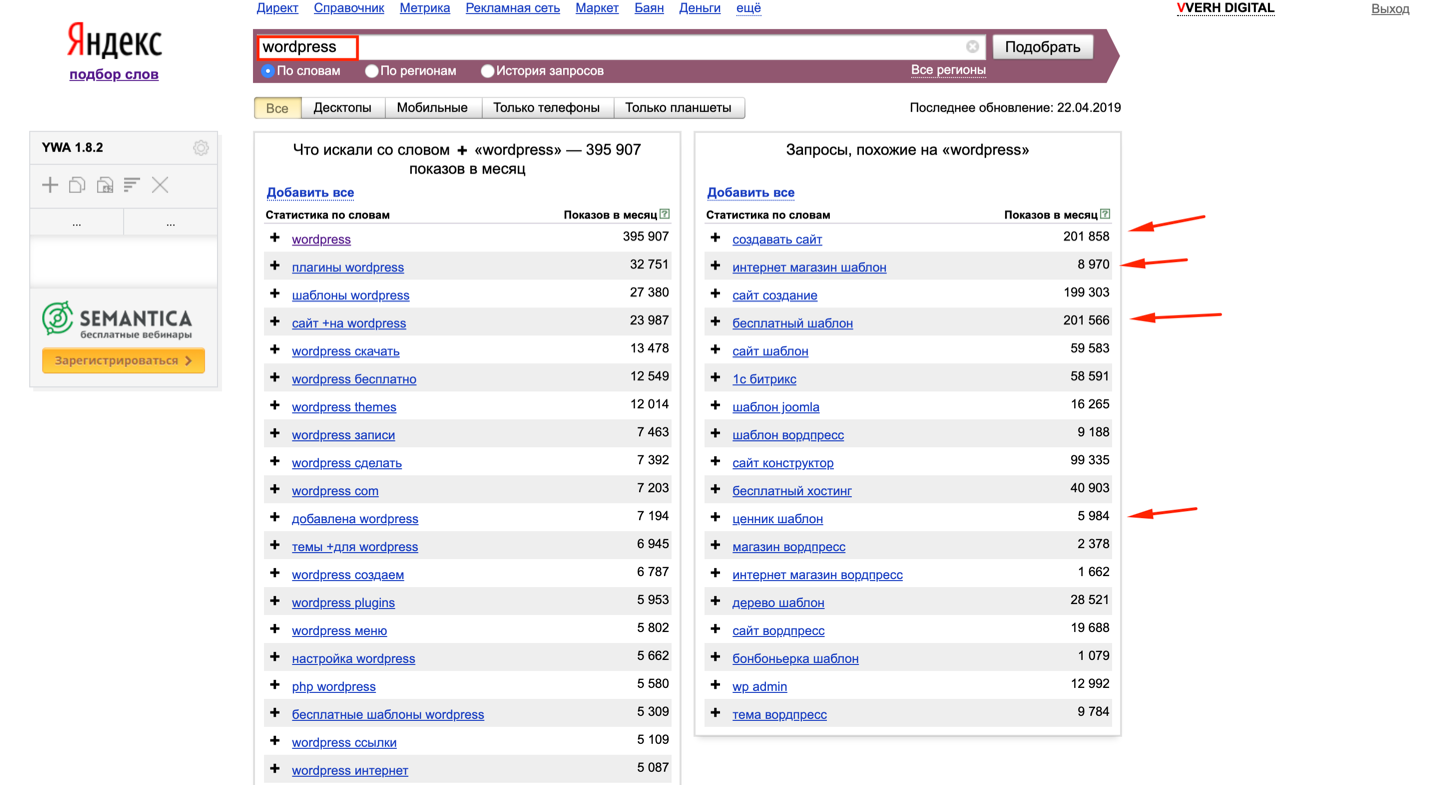
Task: Add the phrase 1с битрикс with plus icon
Action: tap(715, 378)
